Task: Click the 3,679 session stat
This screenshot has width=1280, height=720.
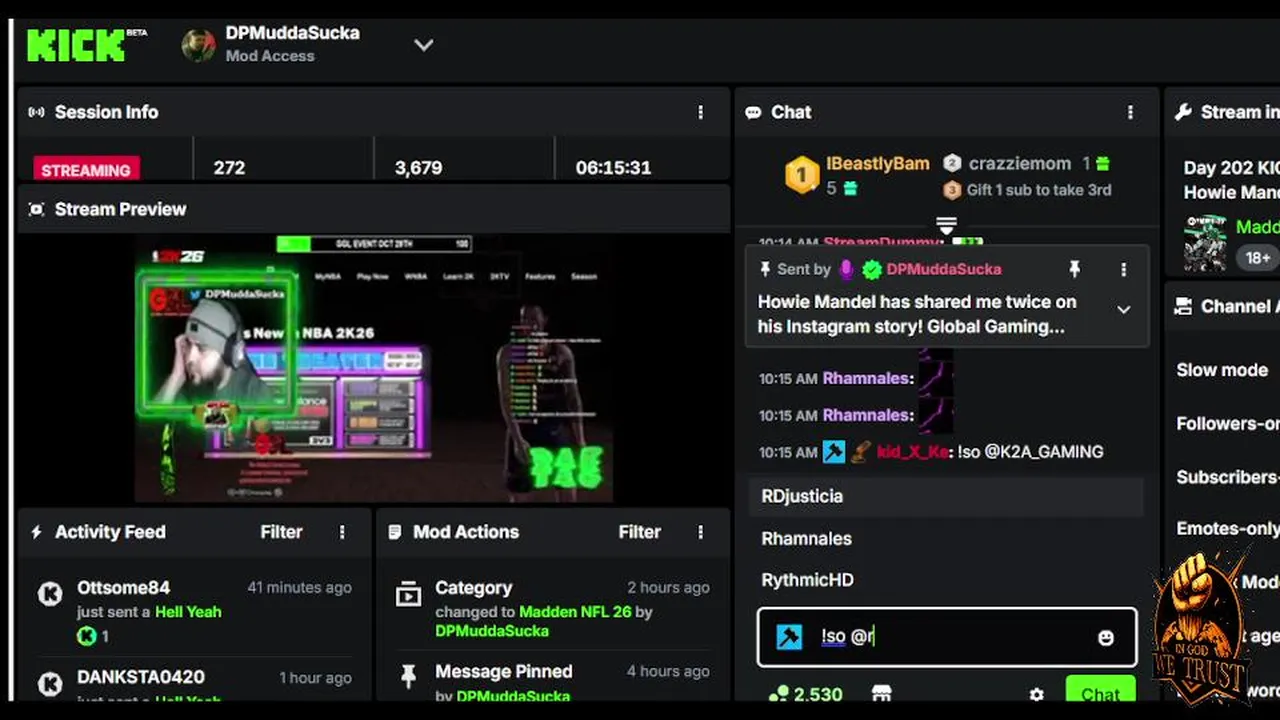Action: [418, 168]
